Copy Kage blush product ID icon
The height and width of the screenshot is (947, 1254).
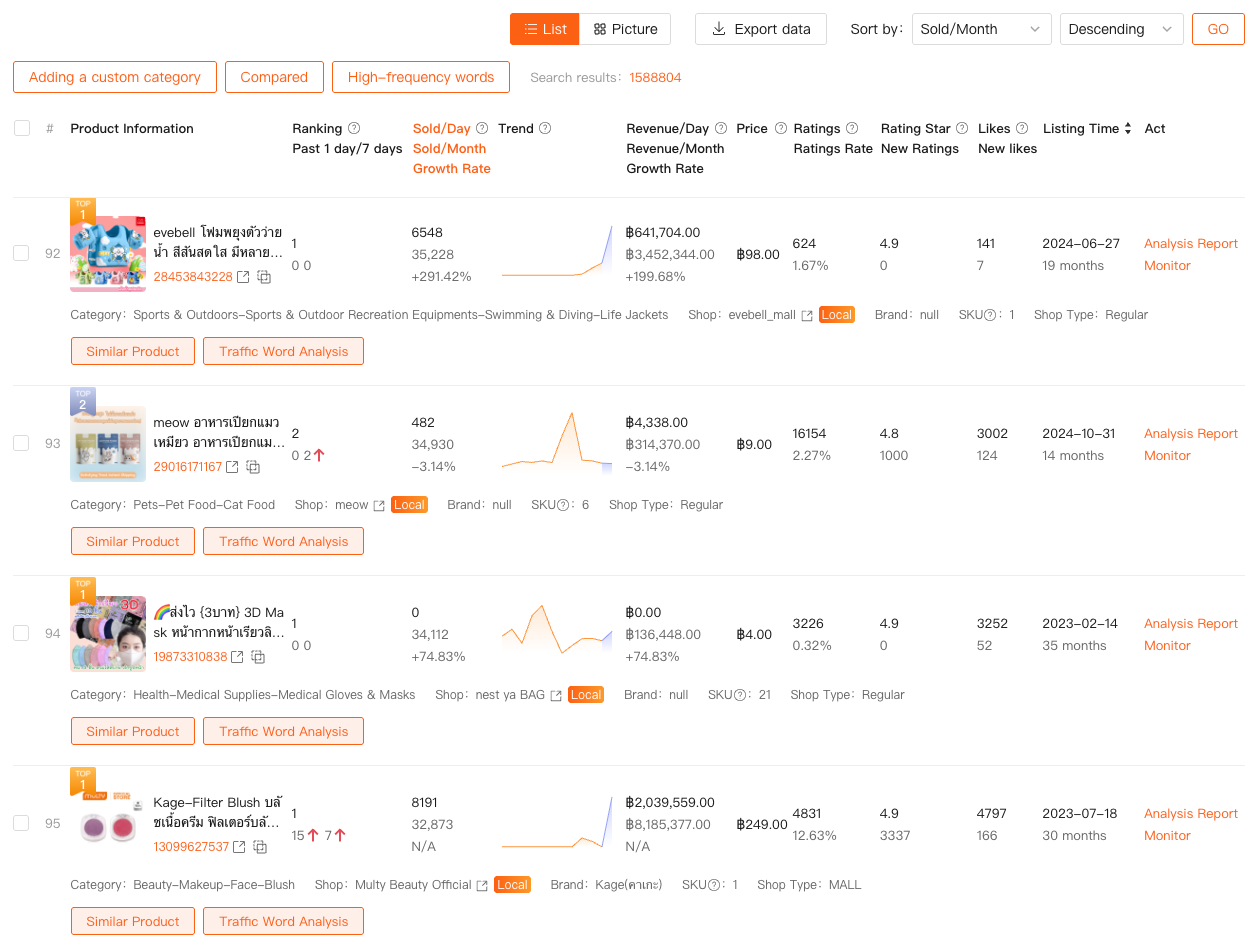[260, 847]
